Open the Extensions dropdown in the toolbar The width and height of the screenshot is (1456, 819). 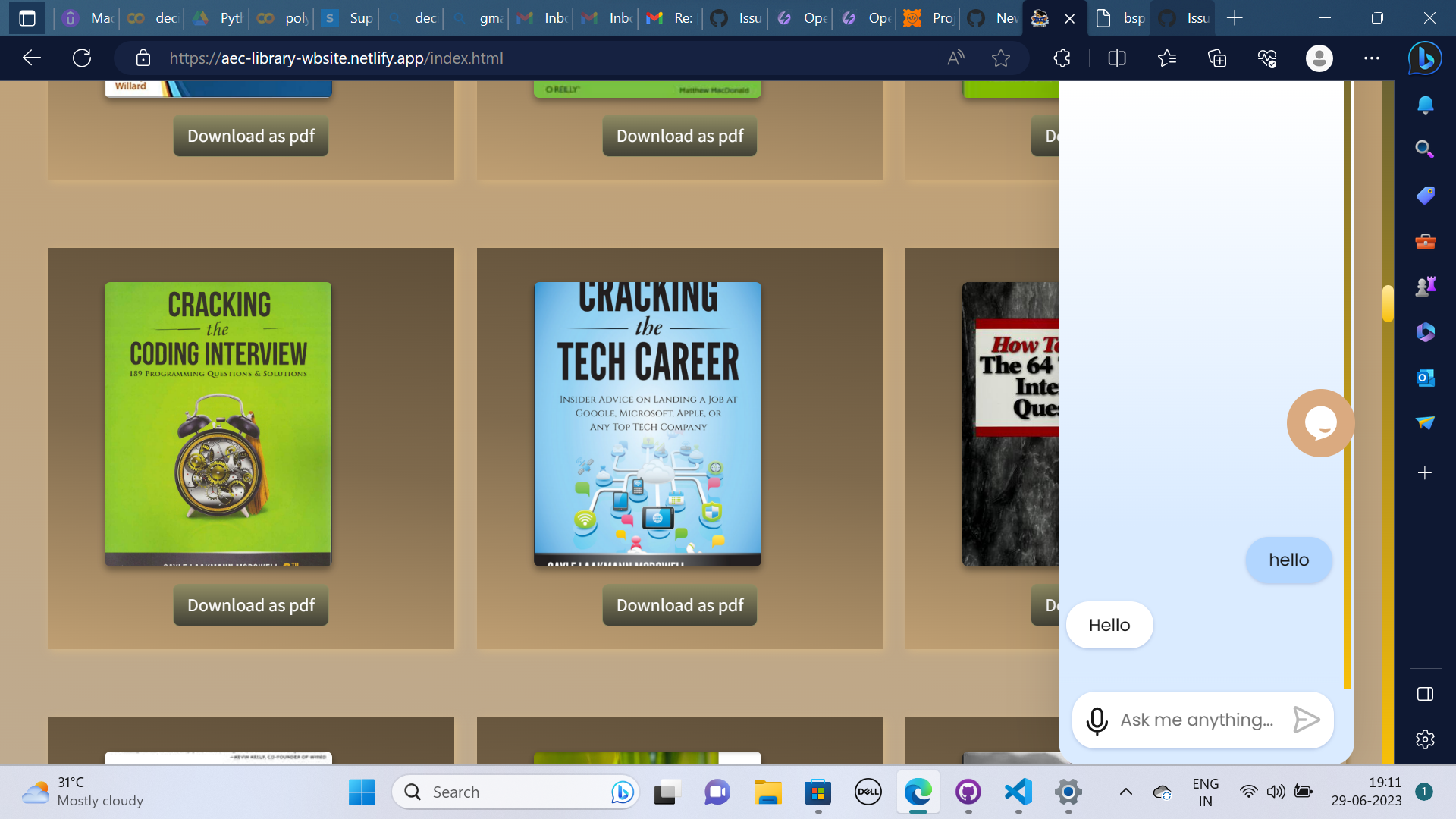[x=1061, y=58]
